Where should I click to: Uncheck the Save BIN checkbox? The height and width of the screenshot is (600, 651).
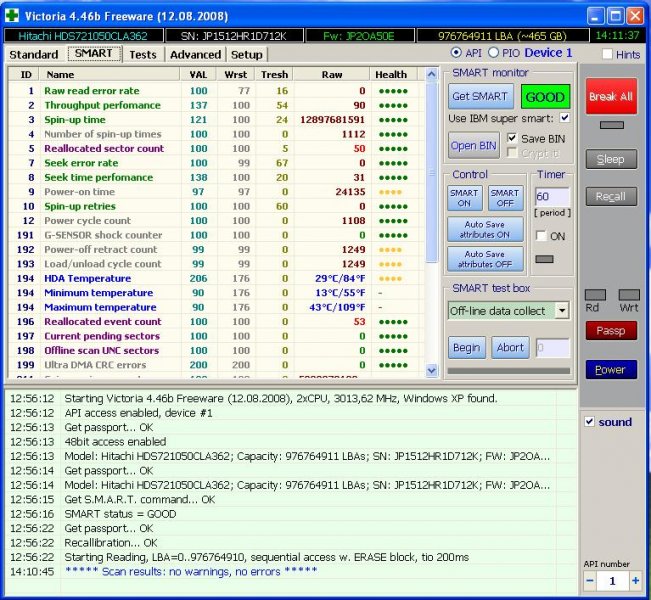coord(513,138)
